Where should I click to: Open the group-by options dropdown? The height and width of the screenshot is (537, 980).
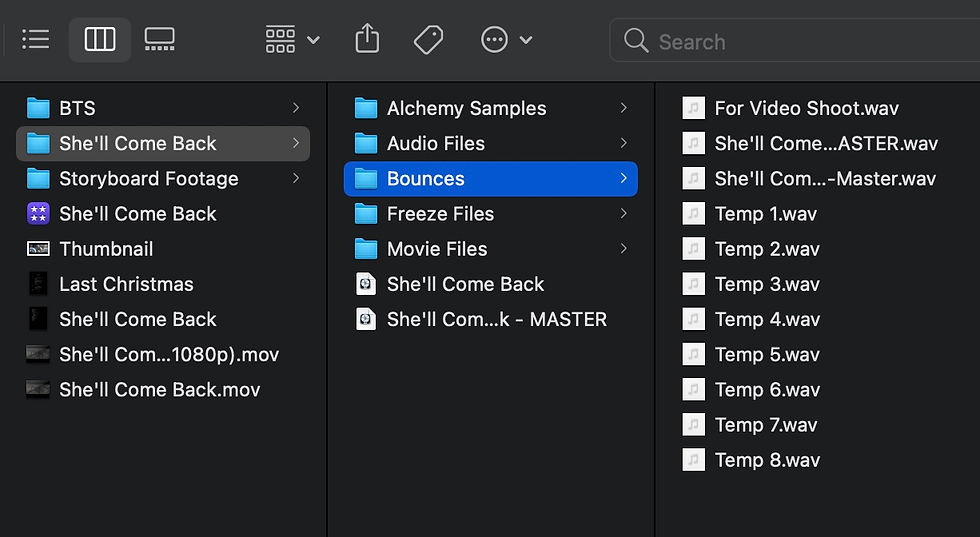(x=292, y=39)
